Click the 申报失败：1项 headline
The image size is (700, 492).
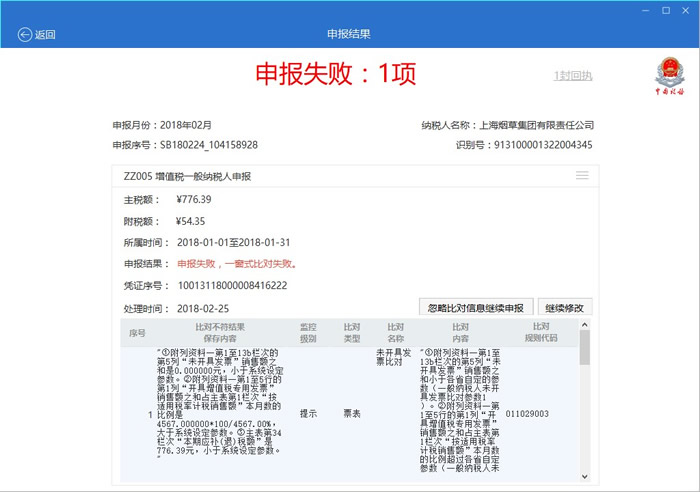(x=336, y=74)
